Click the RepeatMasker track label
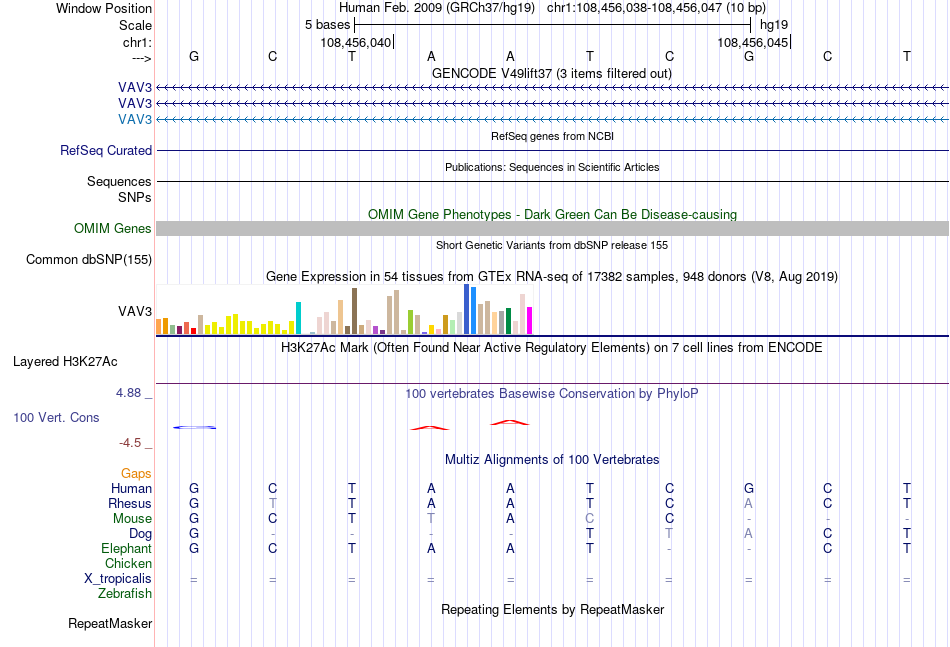This screenshot has width=950, height=647. click(x=110, y=623)
